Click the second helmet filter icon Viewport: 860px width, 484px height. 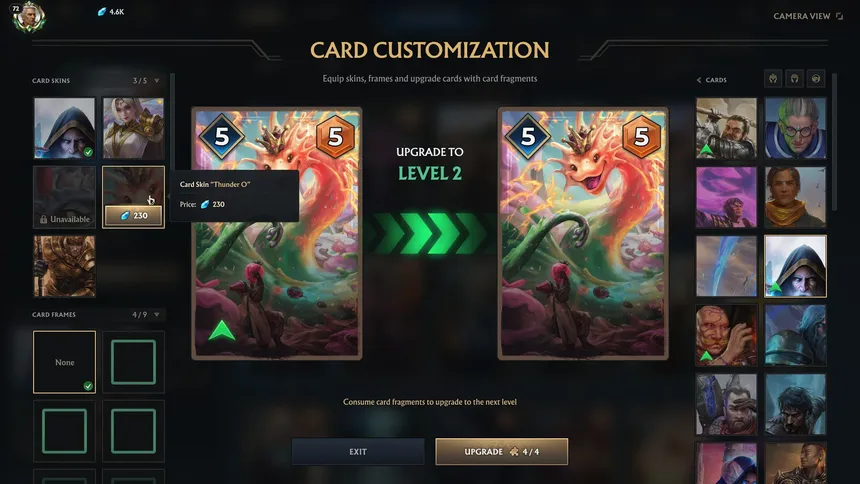click(794, 79)
